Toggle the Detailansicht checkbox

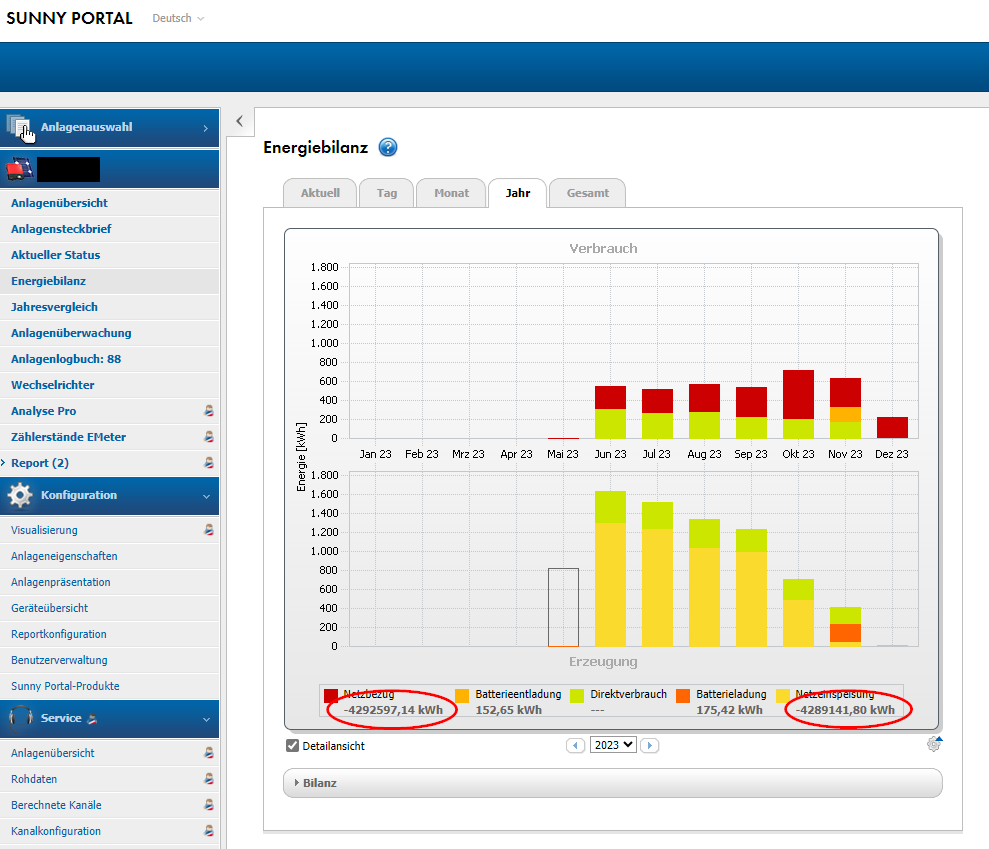pos(292,746)
